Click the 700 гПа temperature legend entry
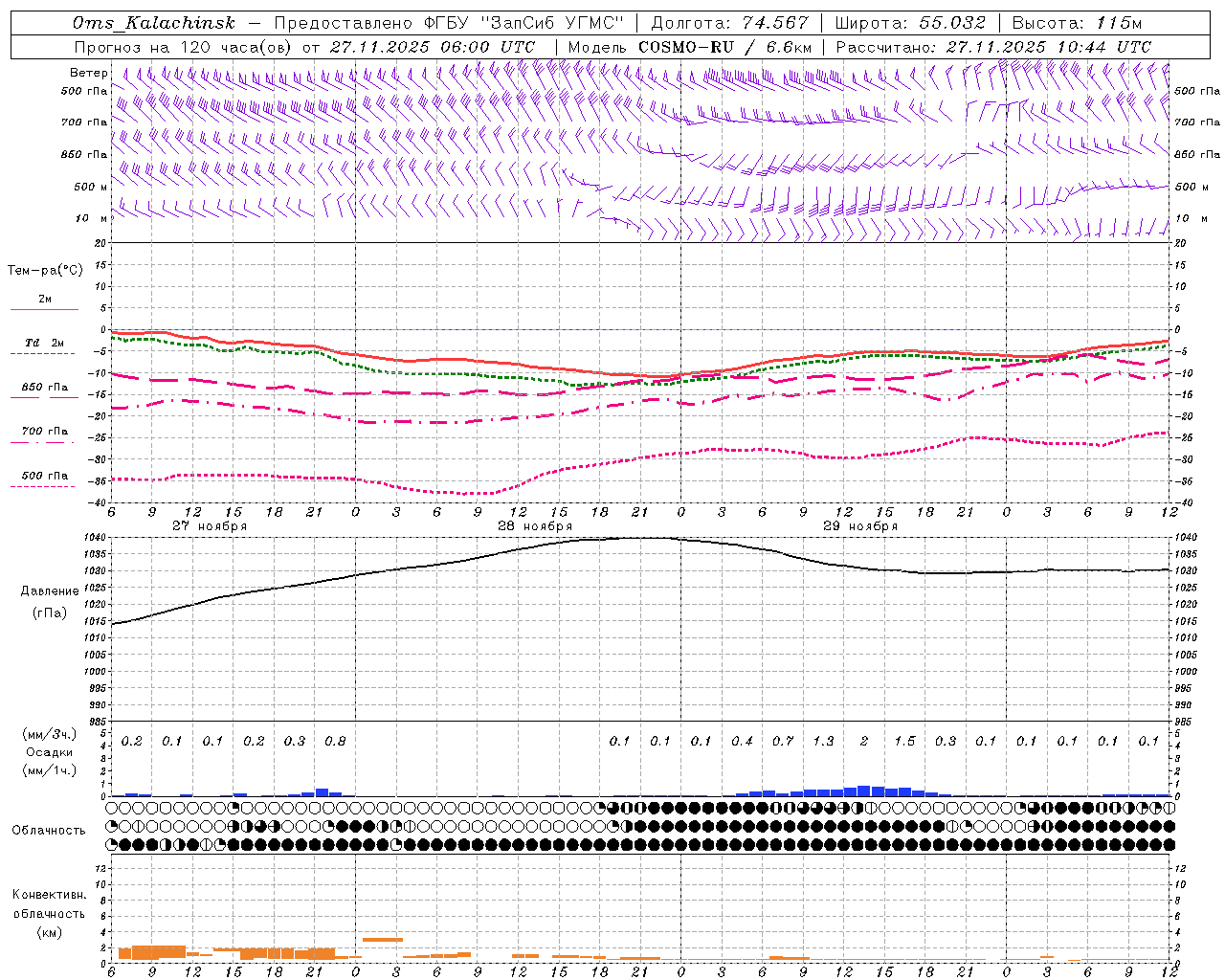Image resolution: width=1225 pixels, height=980 pixels. tap(44, 432)
